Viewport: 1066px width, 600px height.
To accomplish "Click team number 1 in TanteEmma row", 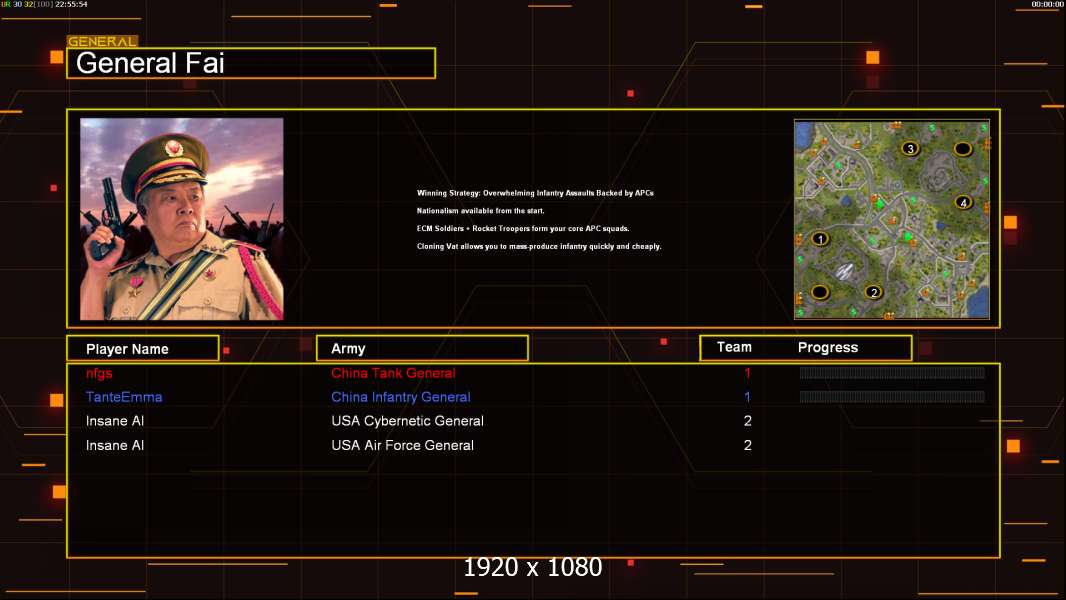I will pos(747,397).
